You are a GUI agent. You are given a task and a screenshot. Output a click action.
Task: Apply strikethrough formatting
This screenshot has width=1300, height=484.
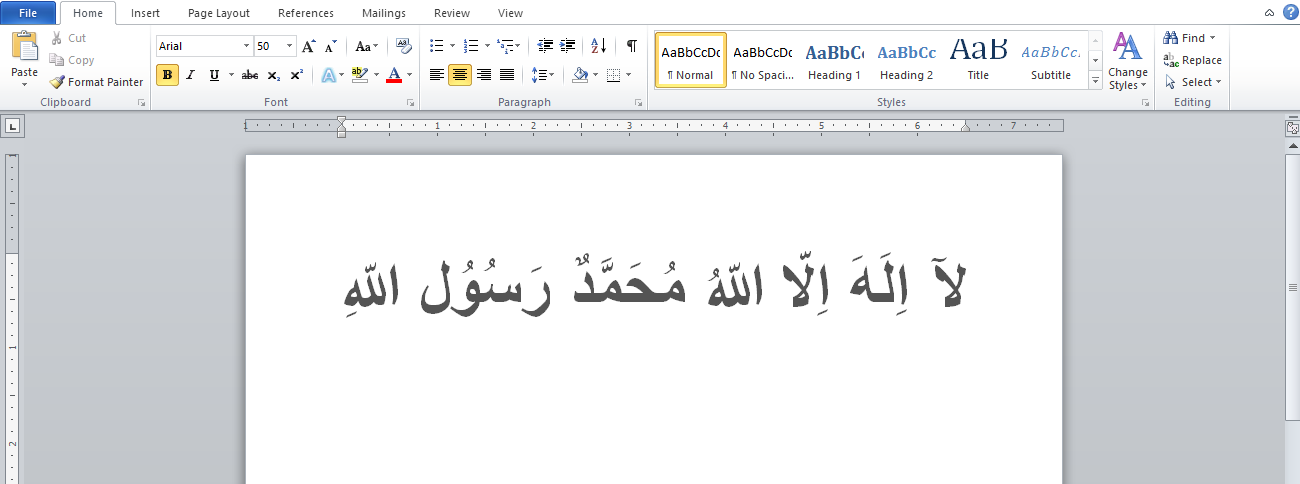tap(250, 75)
